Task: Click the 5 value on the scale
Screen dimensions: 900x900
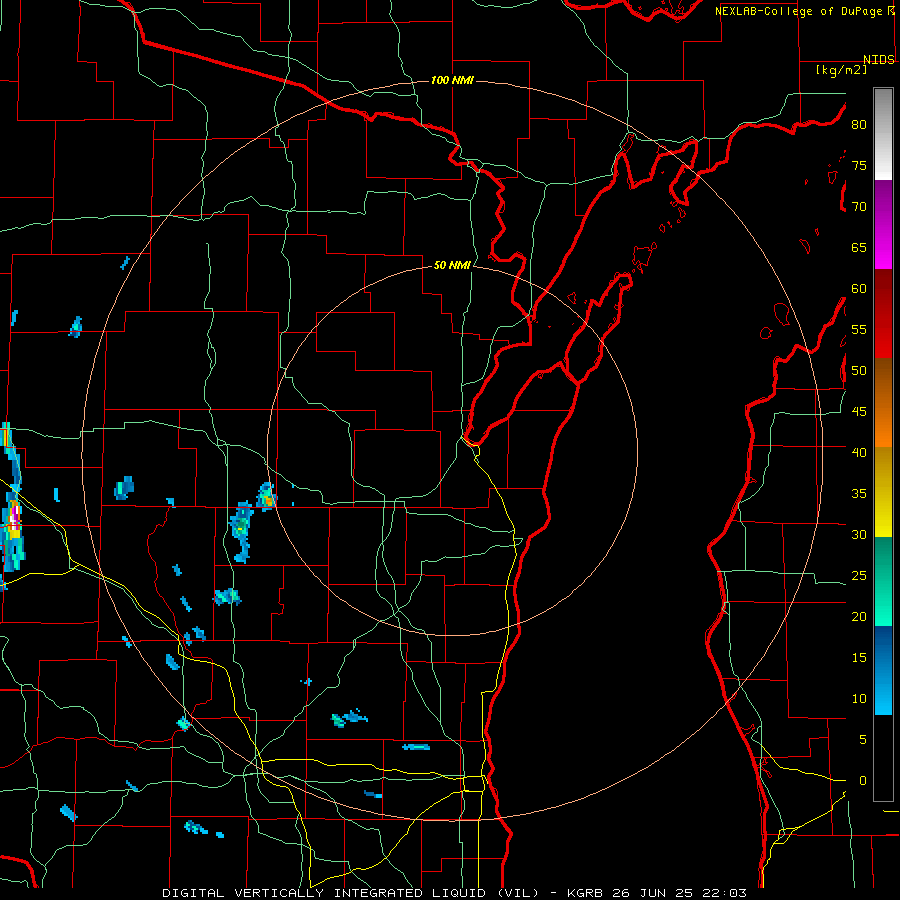Action: point(863,740)
